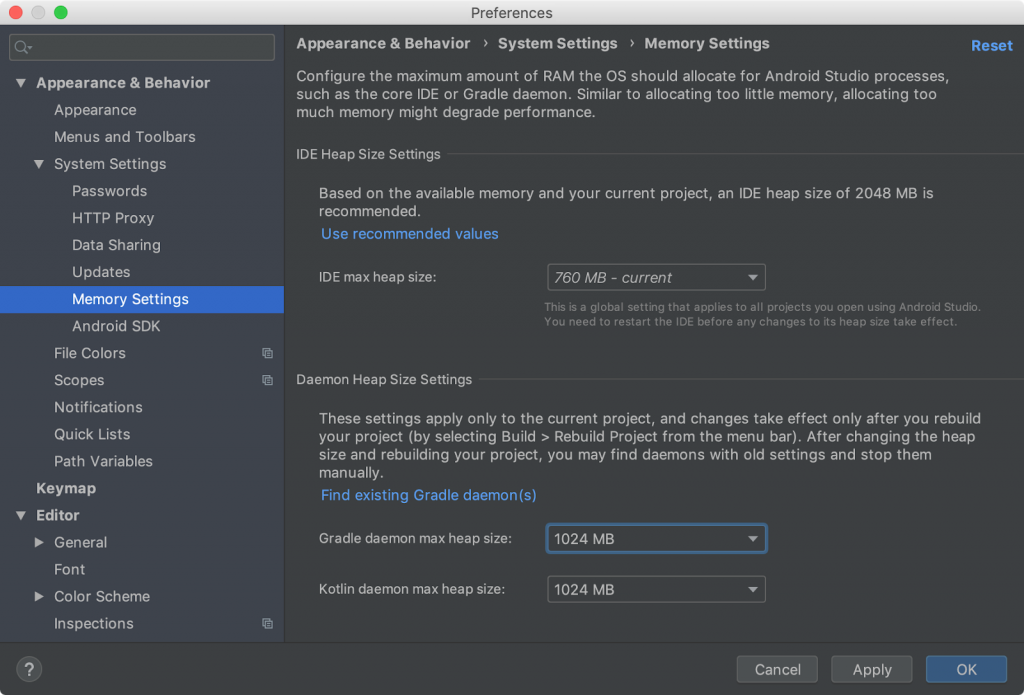Click Use recommended values

click(x=409, y=233)
